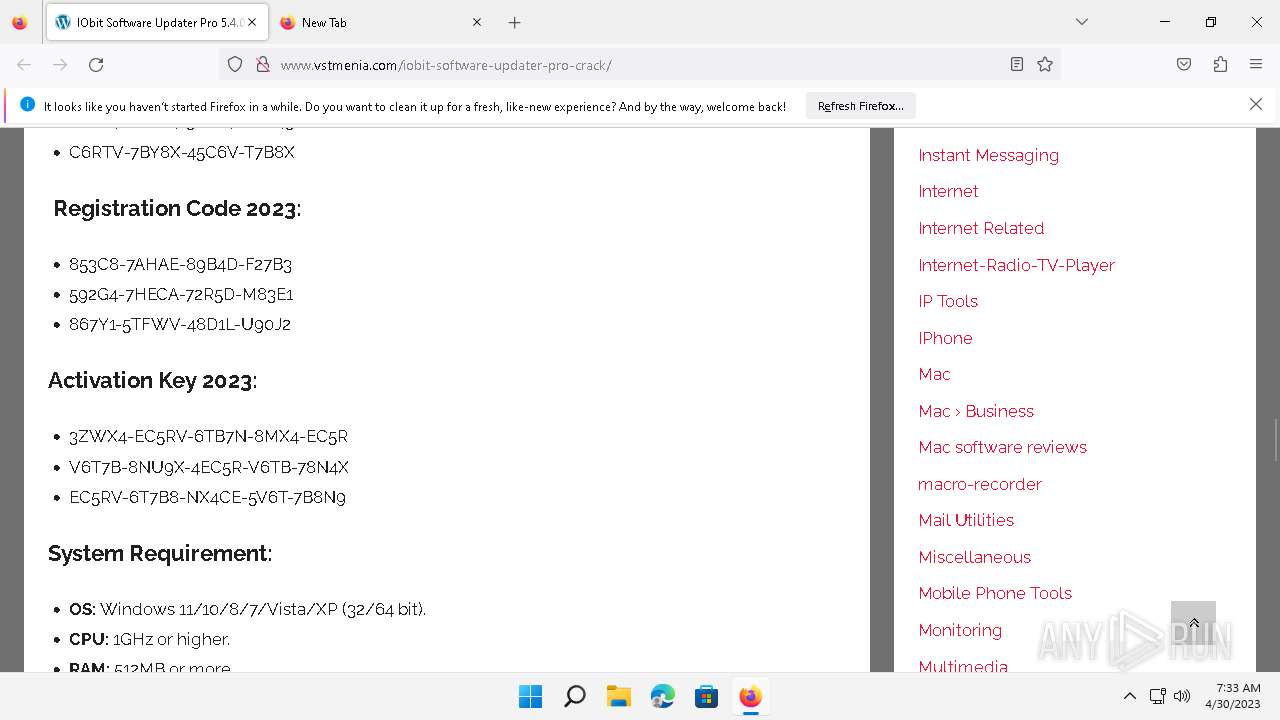Click the Activation Key 2023 heading
This screenshot has height=720, width=1280.
152,380
